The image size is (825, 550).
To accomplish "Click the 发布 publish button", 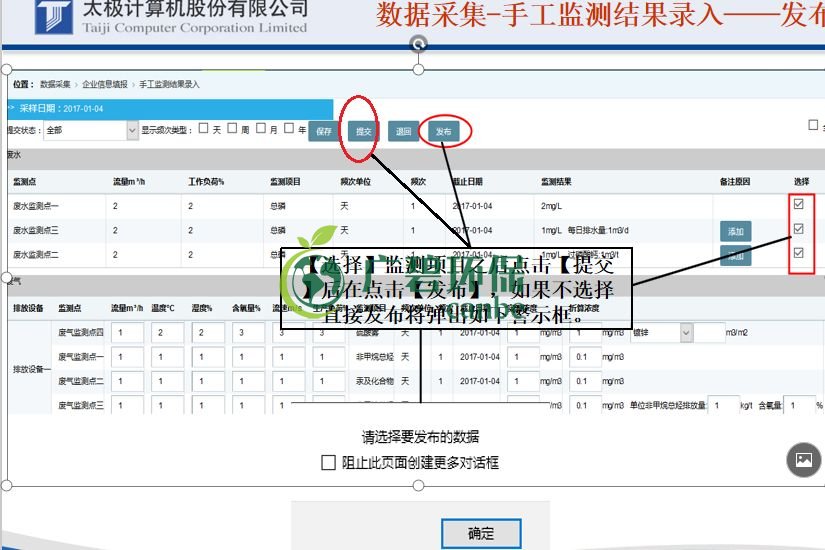I will (444, 131).
